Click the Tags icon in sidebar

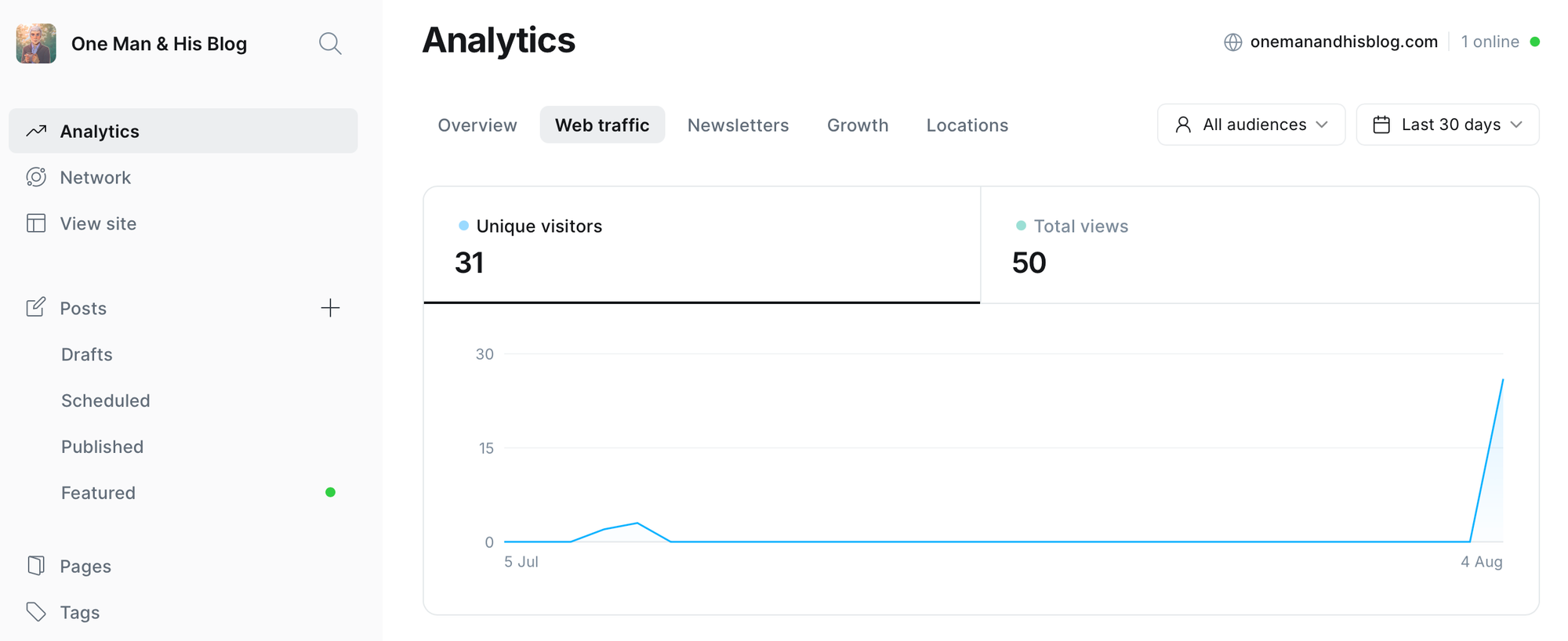[36, 612]
